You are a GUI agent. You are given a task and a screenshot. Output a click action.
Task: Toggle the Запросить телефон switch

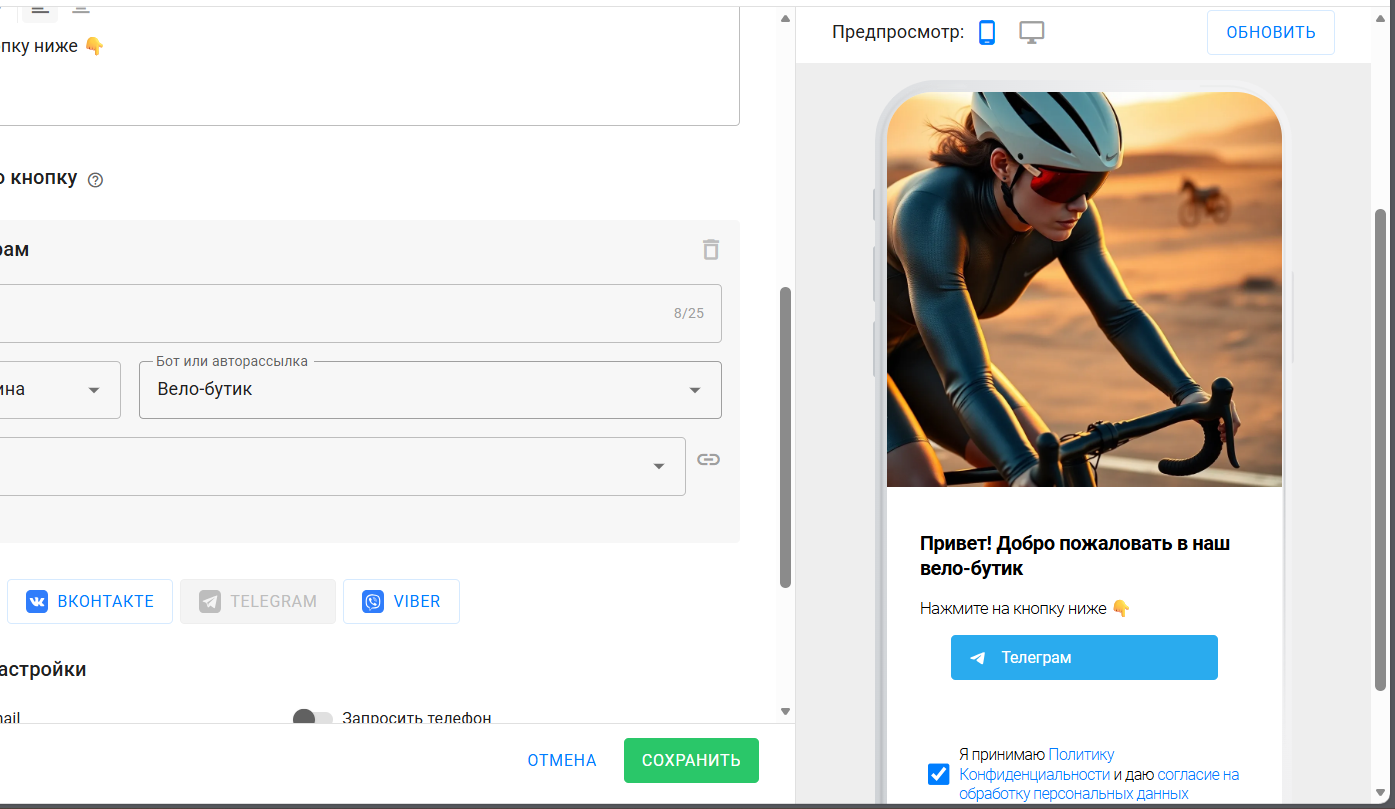(x=312, y=718)
